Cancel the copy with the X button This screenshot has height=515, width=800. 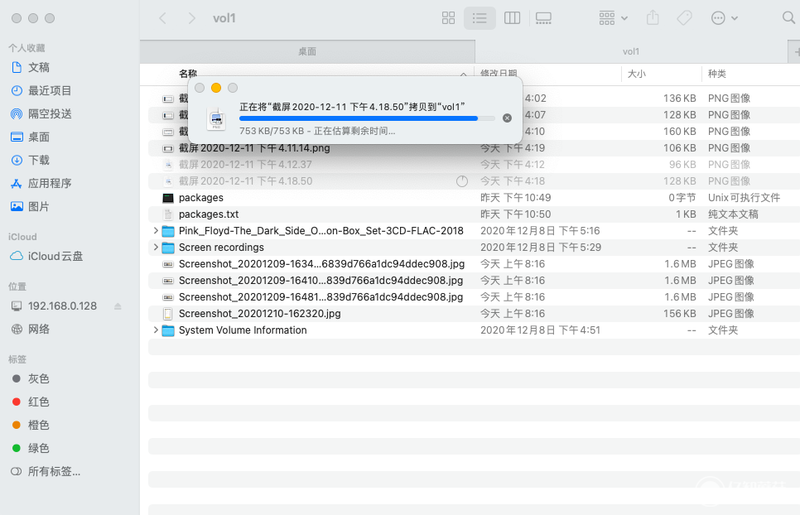[507, 118]
